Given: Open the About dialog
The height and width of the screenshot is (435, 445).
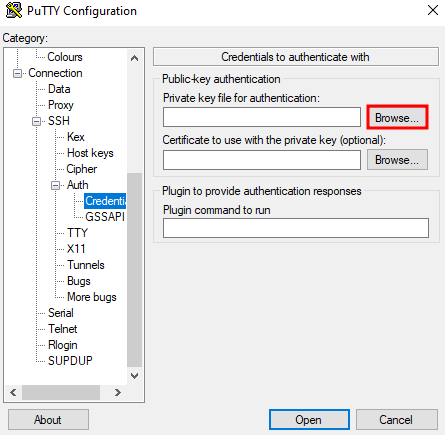Looking at the screenshot, I should tap(48, 420).
